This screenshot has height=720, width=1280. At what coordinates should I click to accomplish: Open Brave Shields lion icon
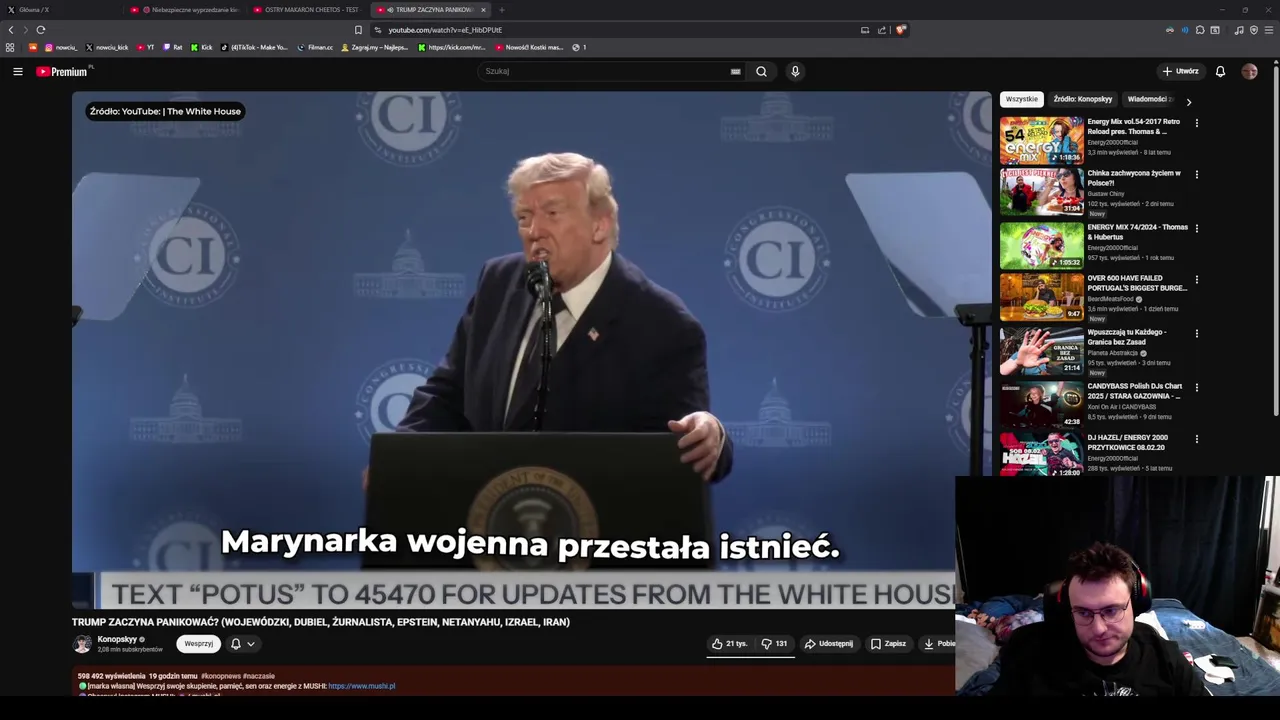901,30
